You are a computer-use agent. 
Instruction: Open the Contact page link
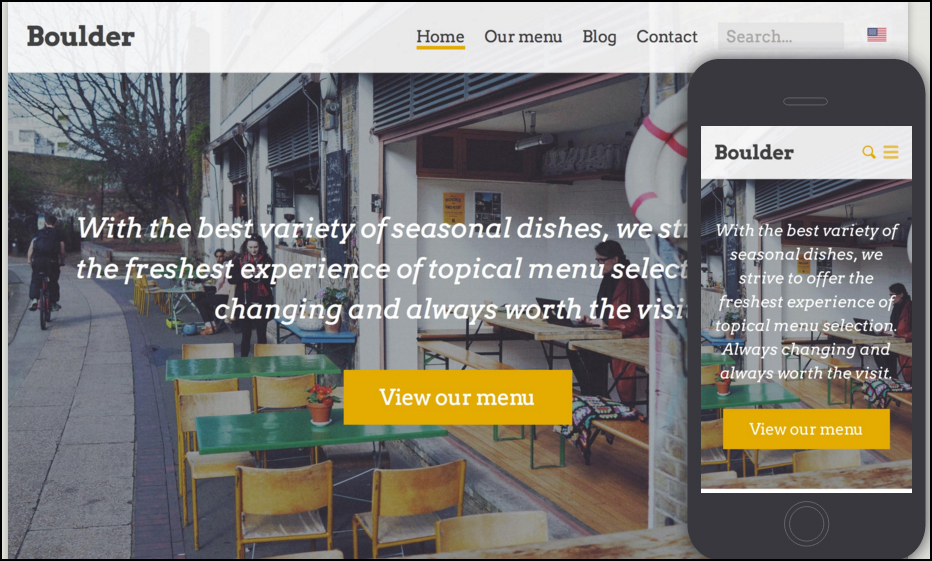(x=667, y=36)
